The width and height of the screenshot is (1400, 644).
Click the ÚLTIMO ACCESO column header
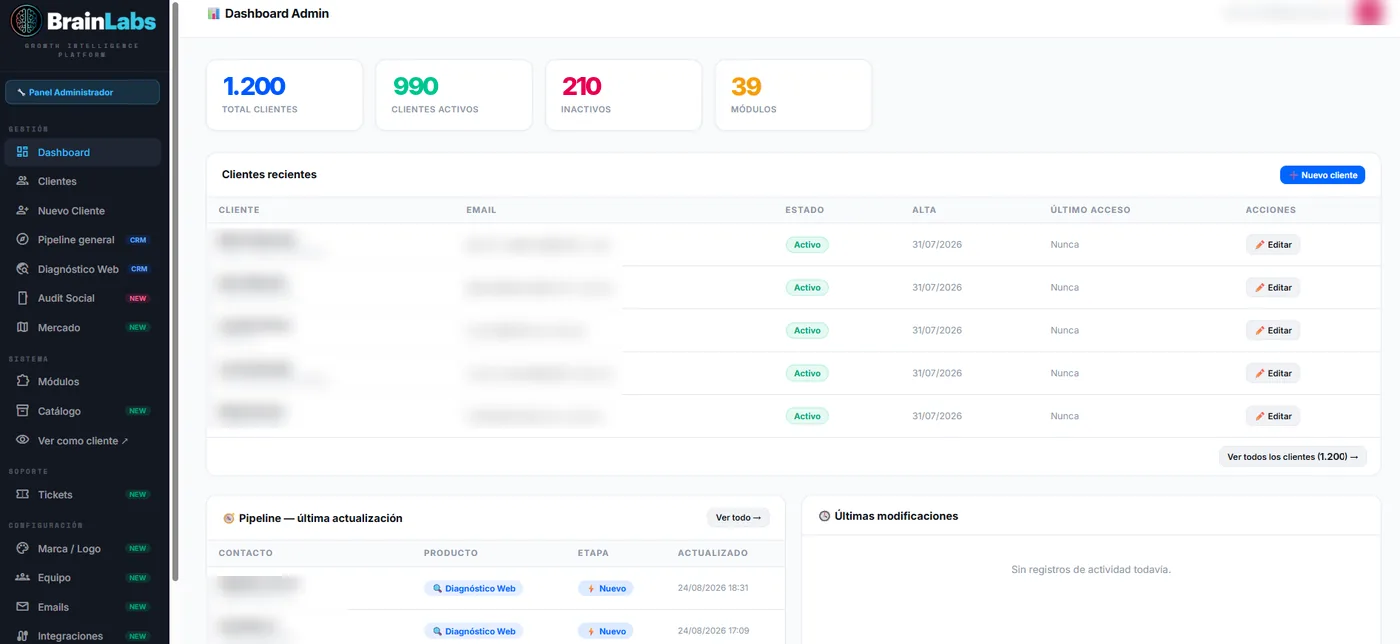point(1090,210)
